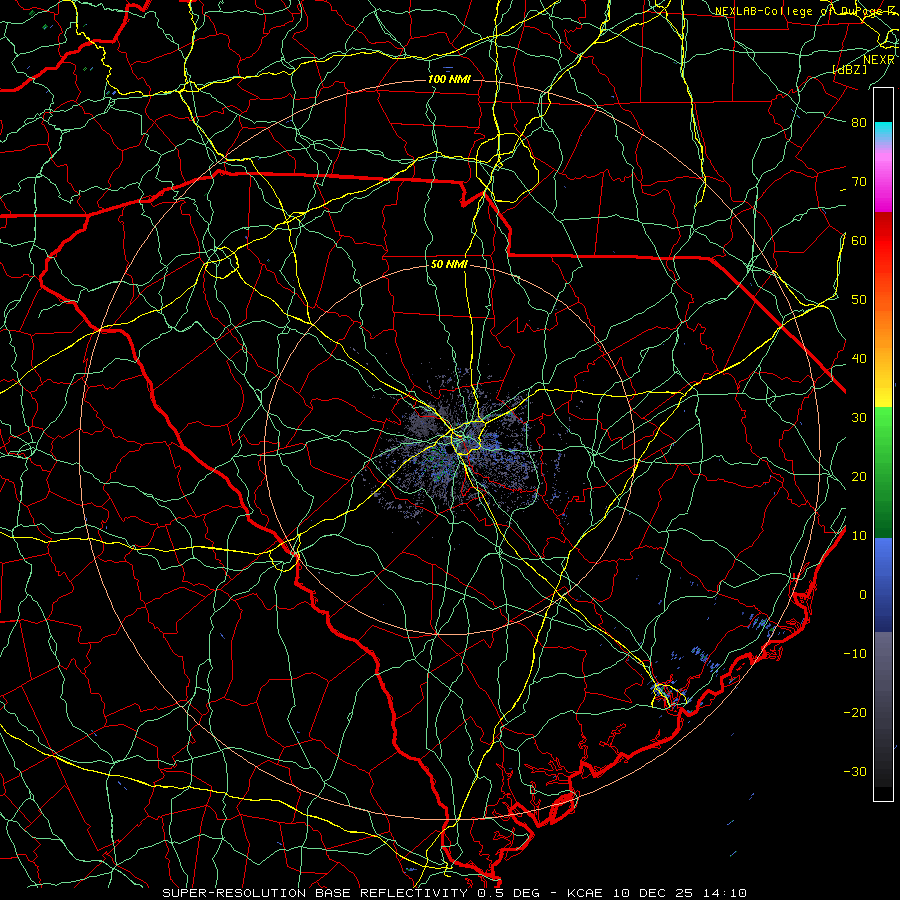Click the 80 value on the color scale
Image resolution: width=900 pixels, height=900 pixels.
click(859, 122)
